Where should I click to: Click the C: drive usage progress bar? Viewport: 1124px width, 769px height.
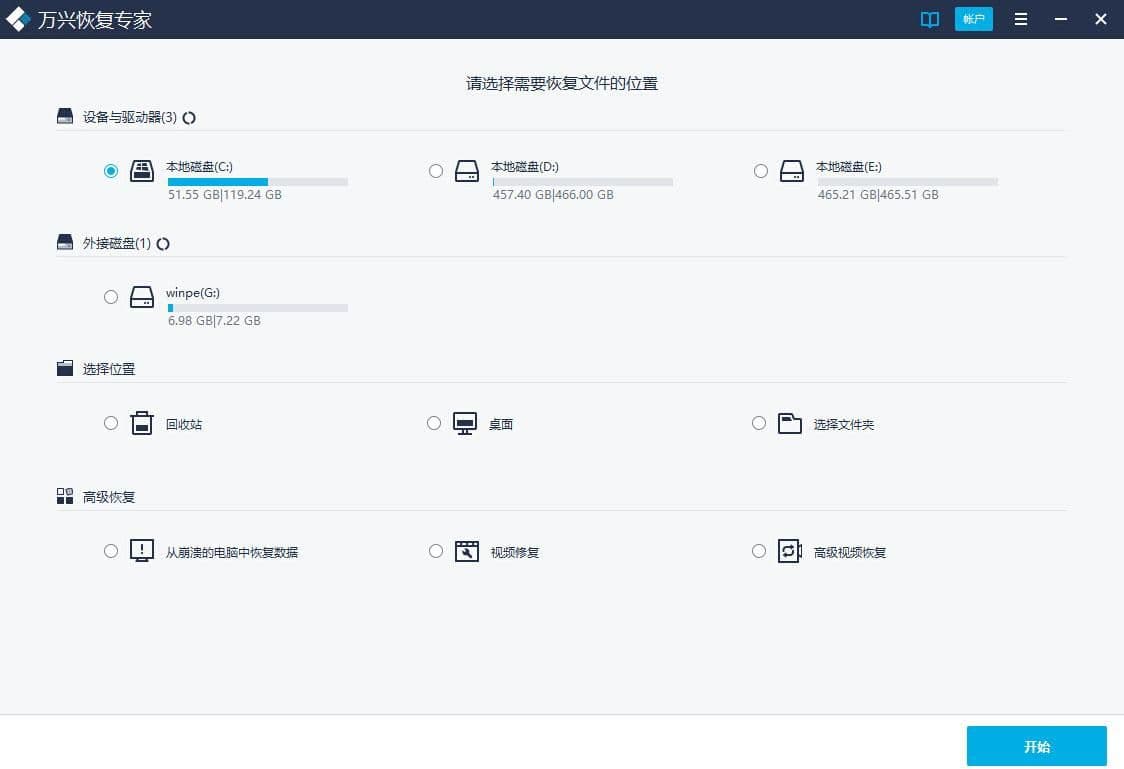point(257,181)
